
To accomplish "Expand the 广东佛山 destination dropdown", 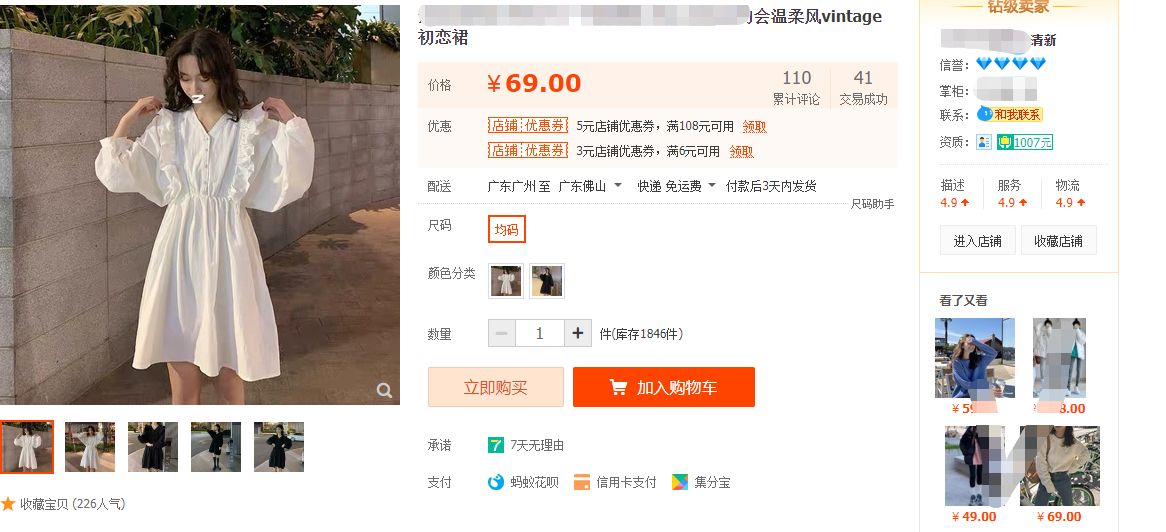I will click(617, 186).
